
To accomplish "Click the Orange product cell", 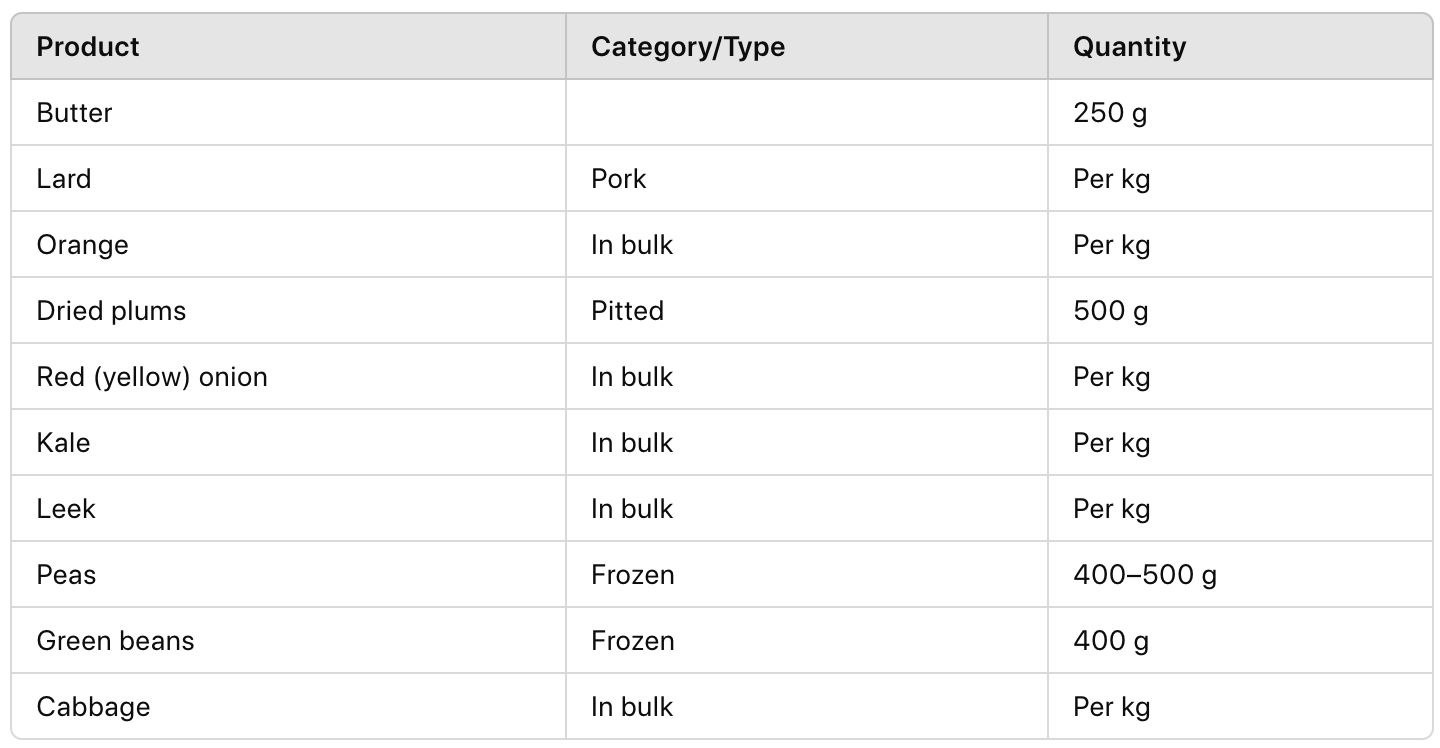I will click(83, 245).
